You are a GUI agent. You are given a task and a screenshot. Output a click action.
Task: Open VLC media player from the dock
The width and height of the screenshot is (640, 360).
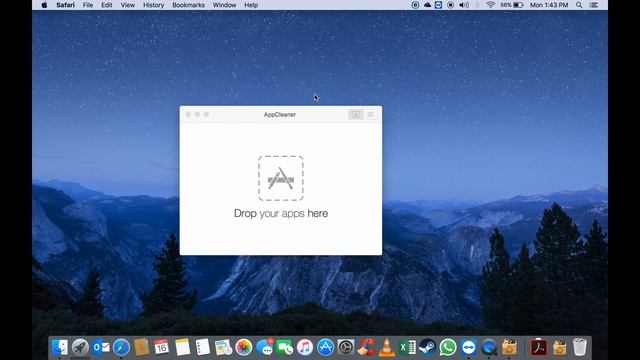(x=387, y=347)
